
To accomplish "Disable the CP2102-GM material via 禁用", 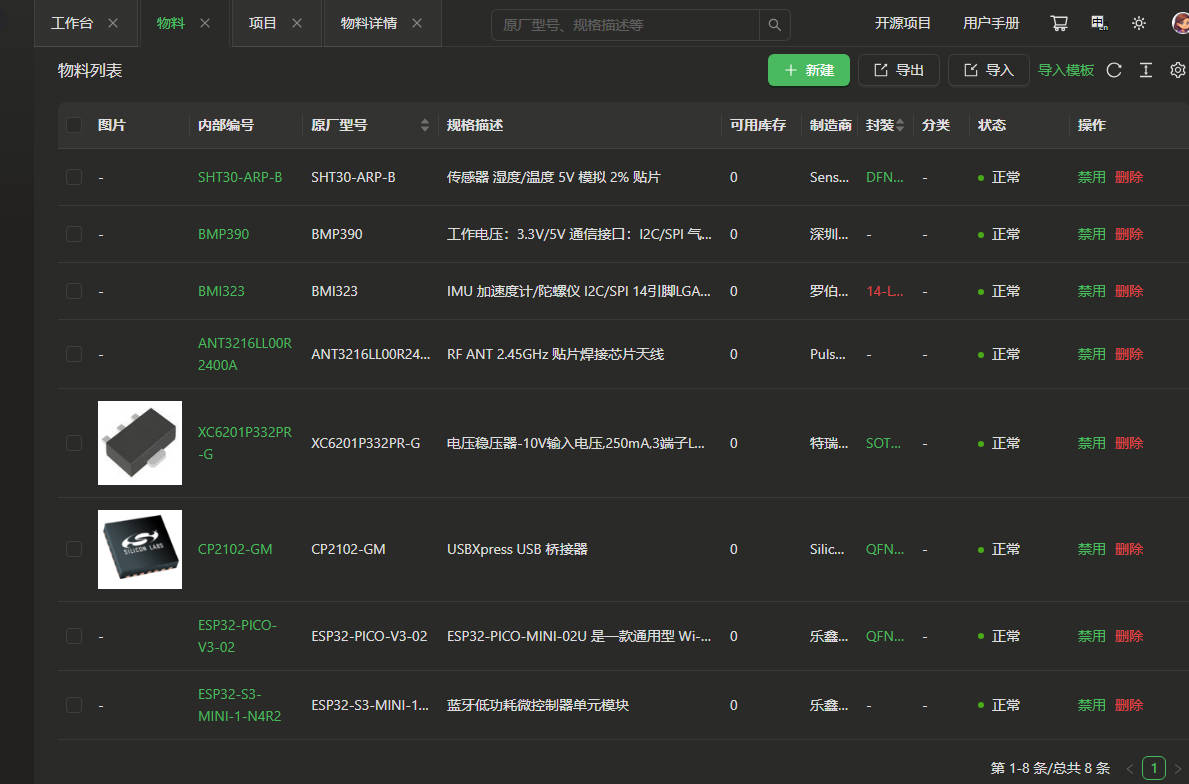I will (x=1091, y=549).
